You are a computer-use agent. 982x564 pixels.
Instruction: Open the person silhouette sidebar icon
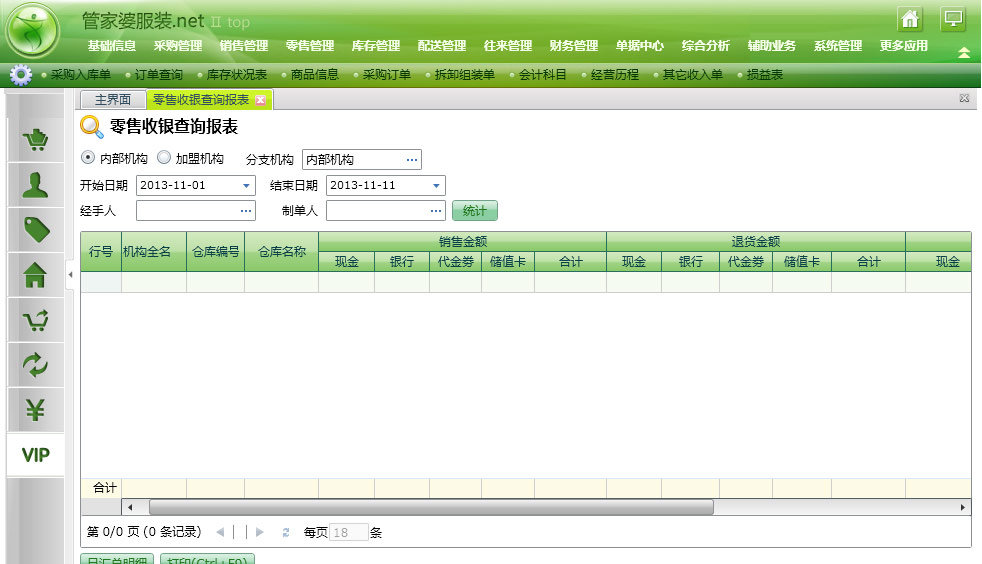pos(35,186)
